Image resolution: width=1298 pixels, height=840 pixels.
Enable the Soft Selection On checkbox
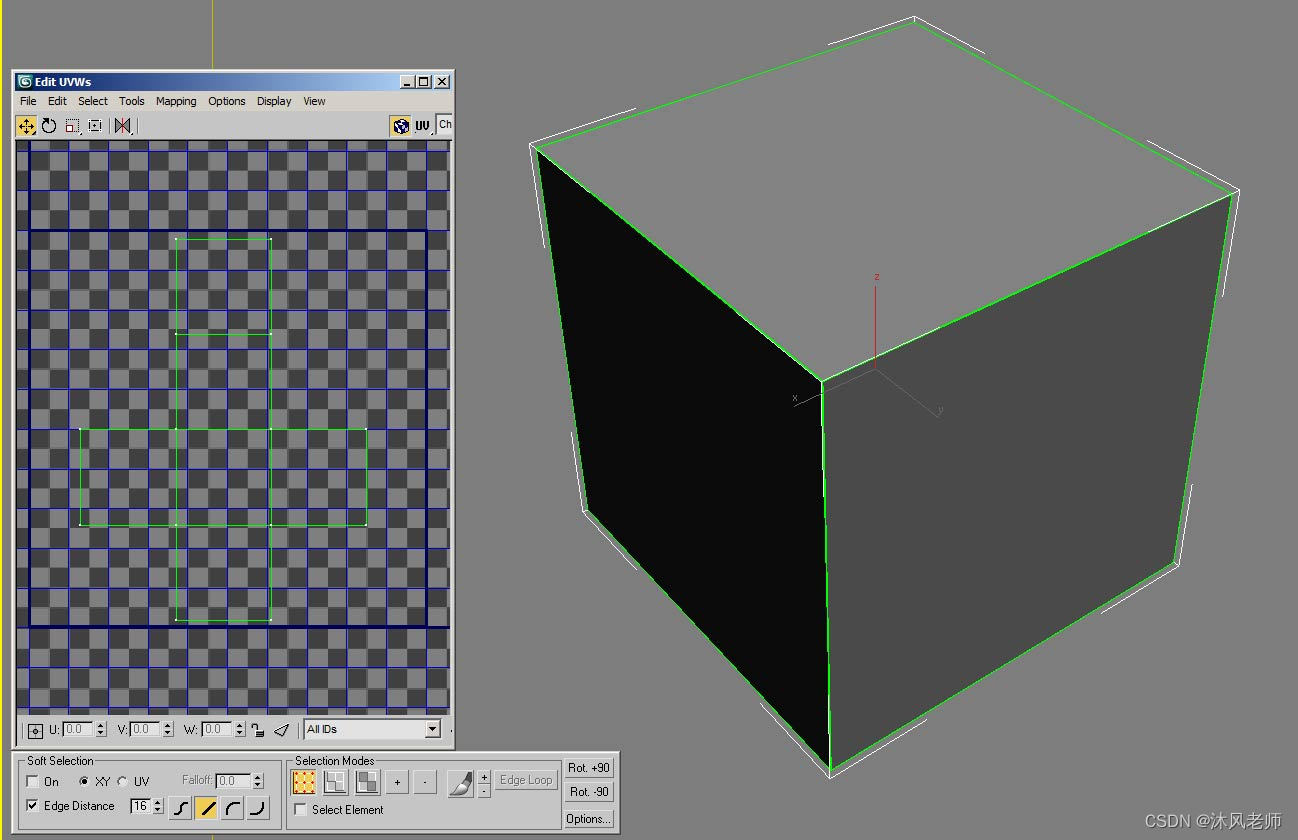(32, 781)
